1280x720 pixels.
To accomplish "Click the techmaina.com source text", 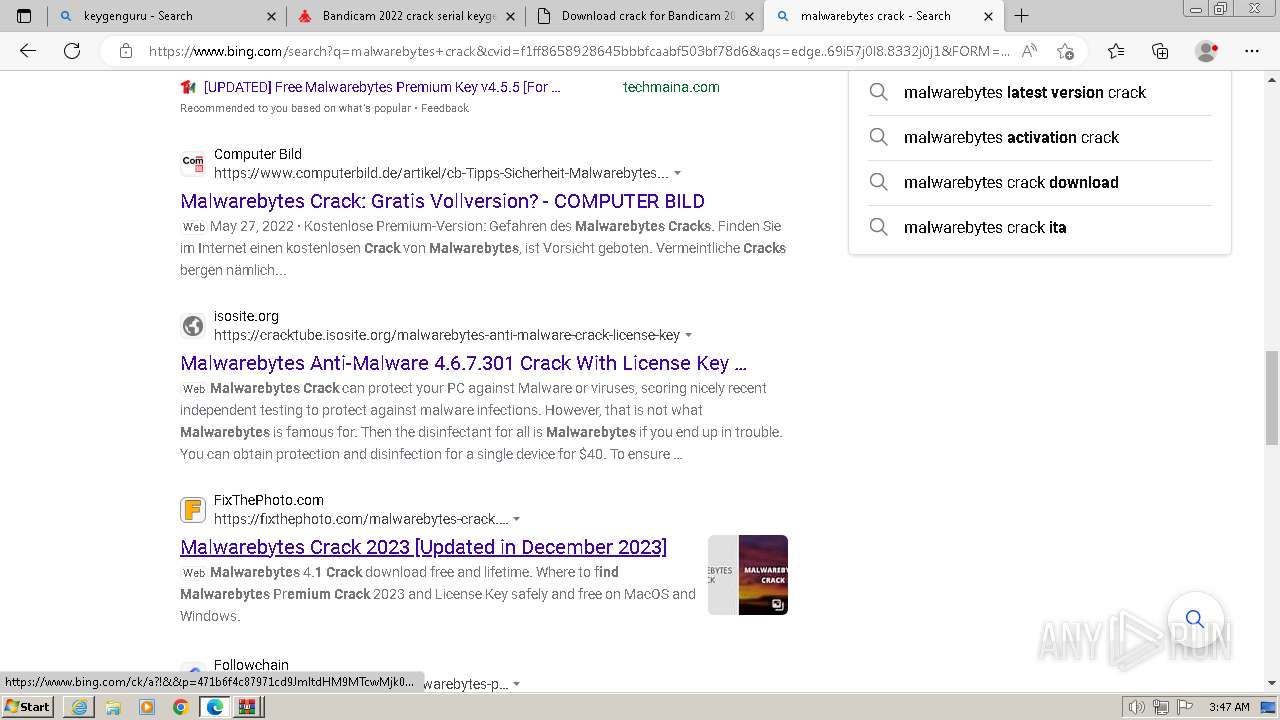I will click(671, 87).
